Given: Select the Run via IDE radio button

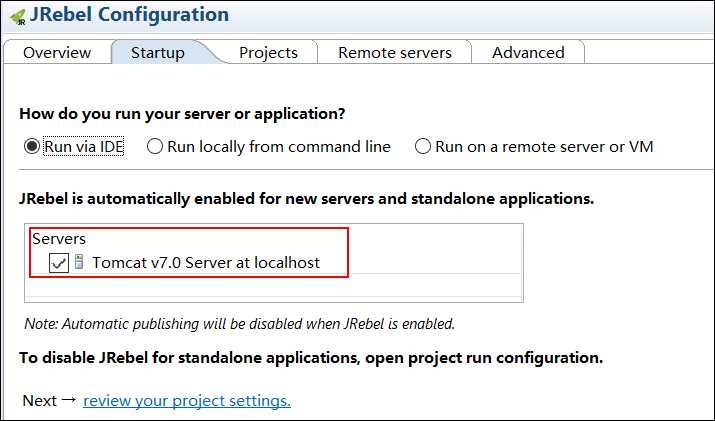Looking at the screenshot, I should (x=32, y=146).
